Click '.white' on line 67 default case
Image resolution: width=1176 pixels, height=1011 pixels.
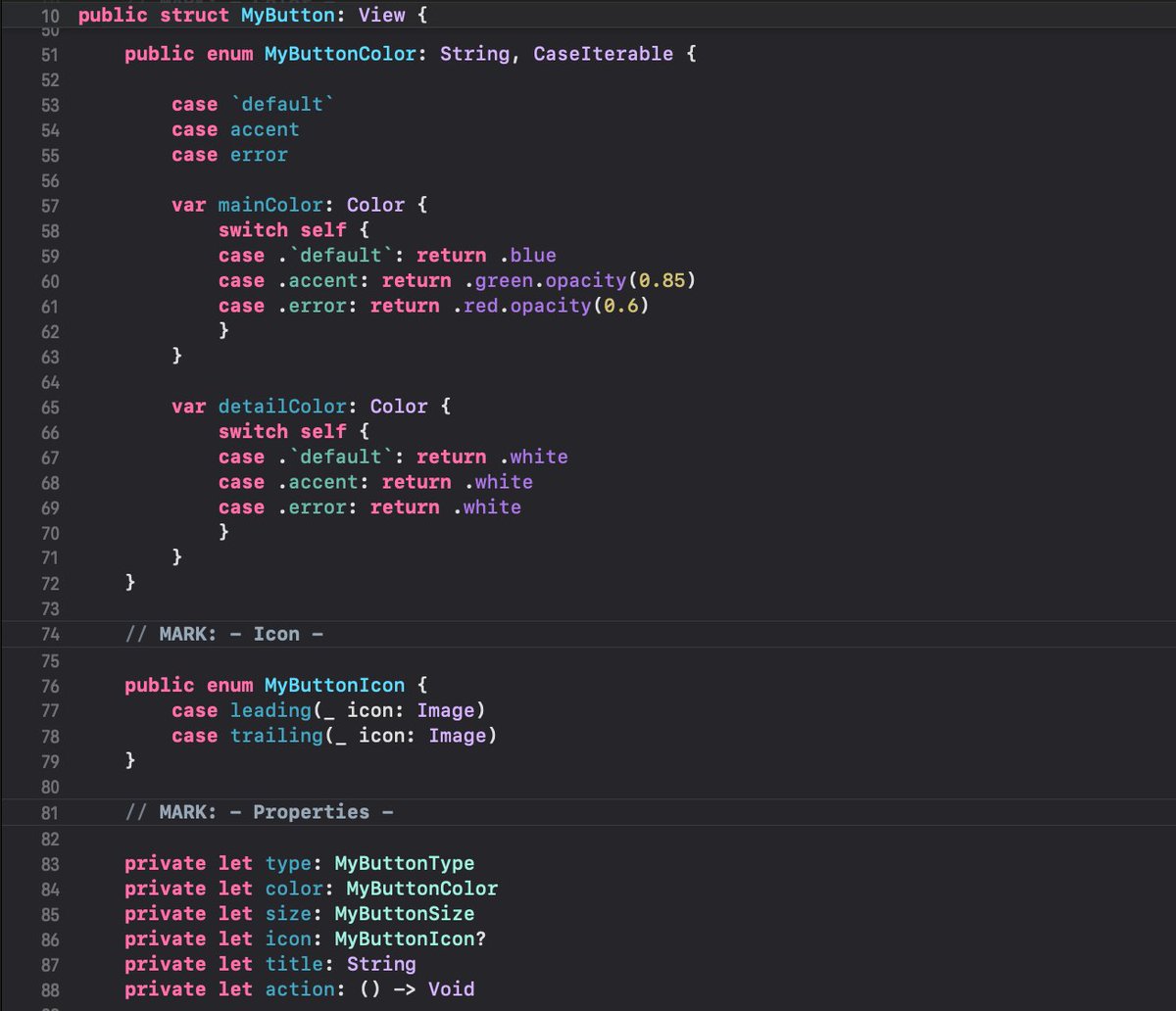[533, 457]
